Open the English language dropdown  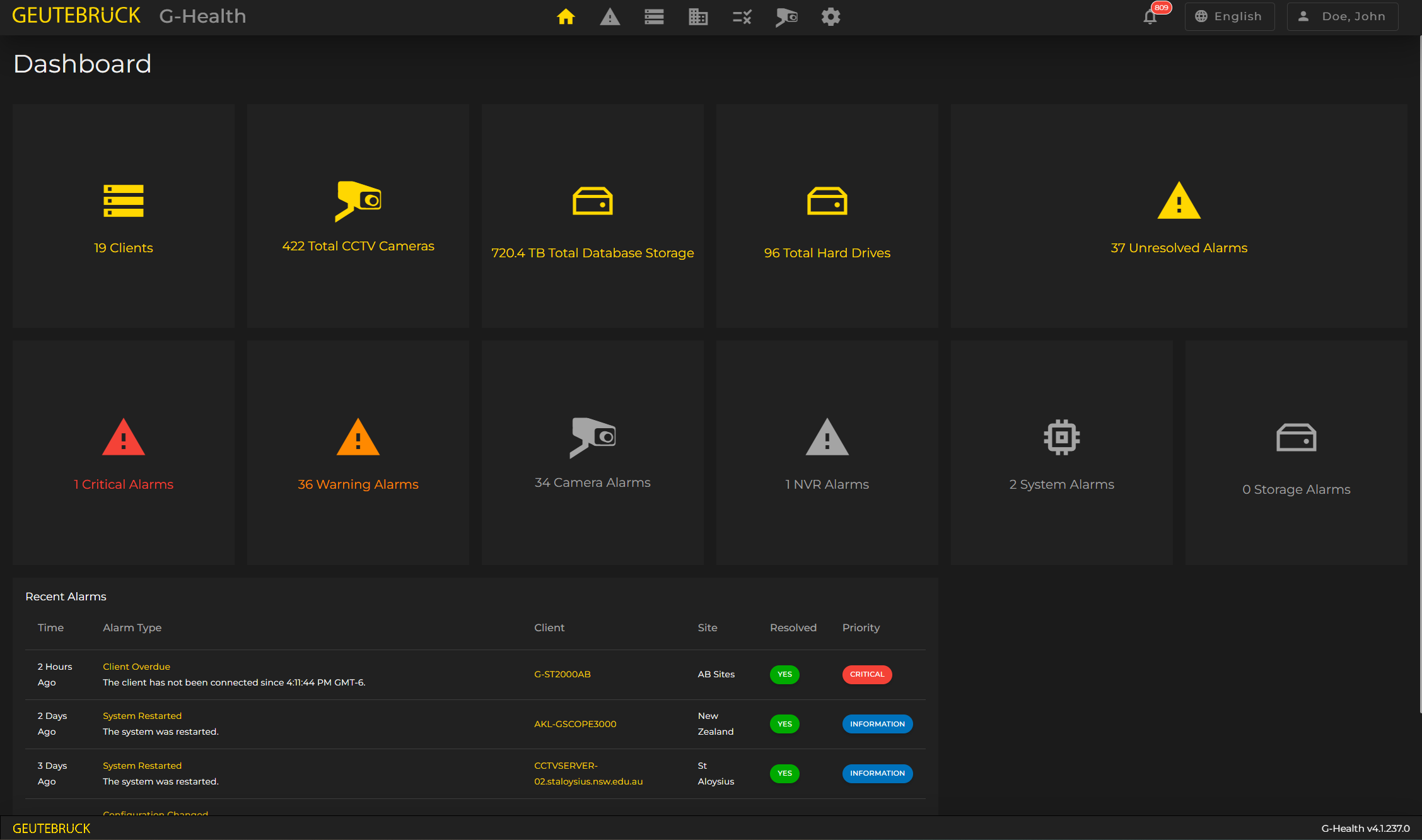(1228, 16)
